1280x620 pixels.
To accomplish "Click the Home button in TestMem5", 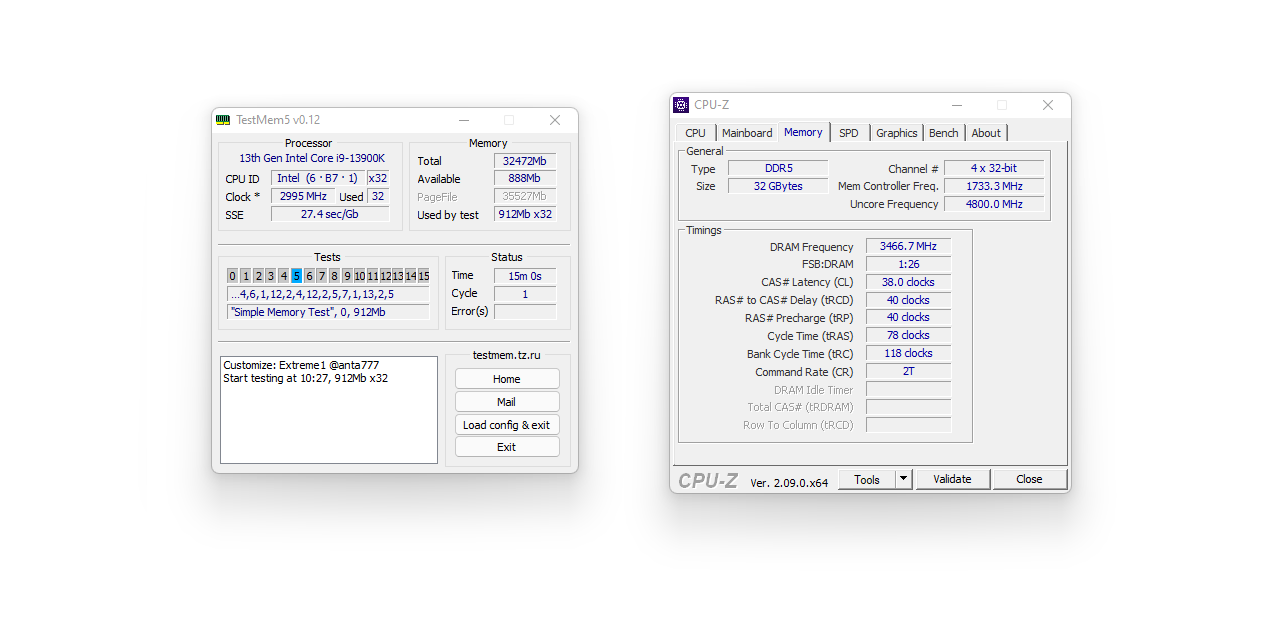I will pyautogui.click(x=507, y=379).
